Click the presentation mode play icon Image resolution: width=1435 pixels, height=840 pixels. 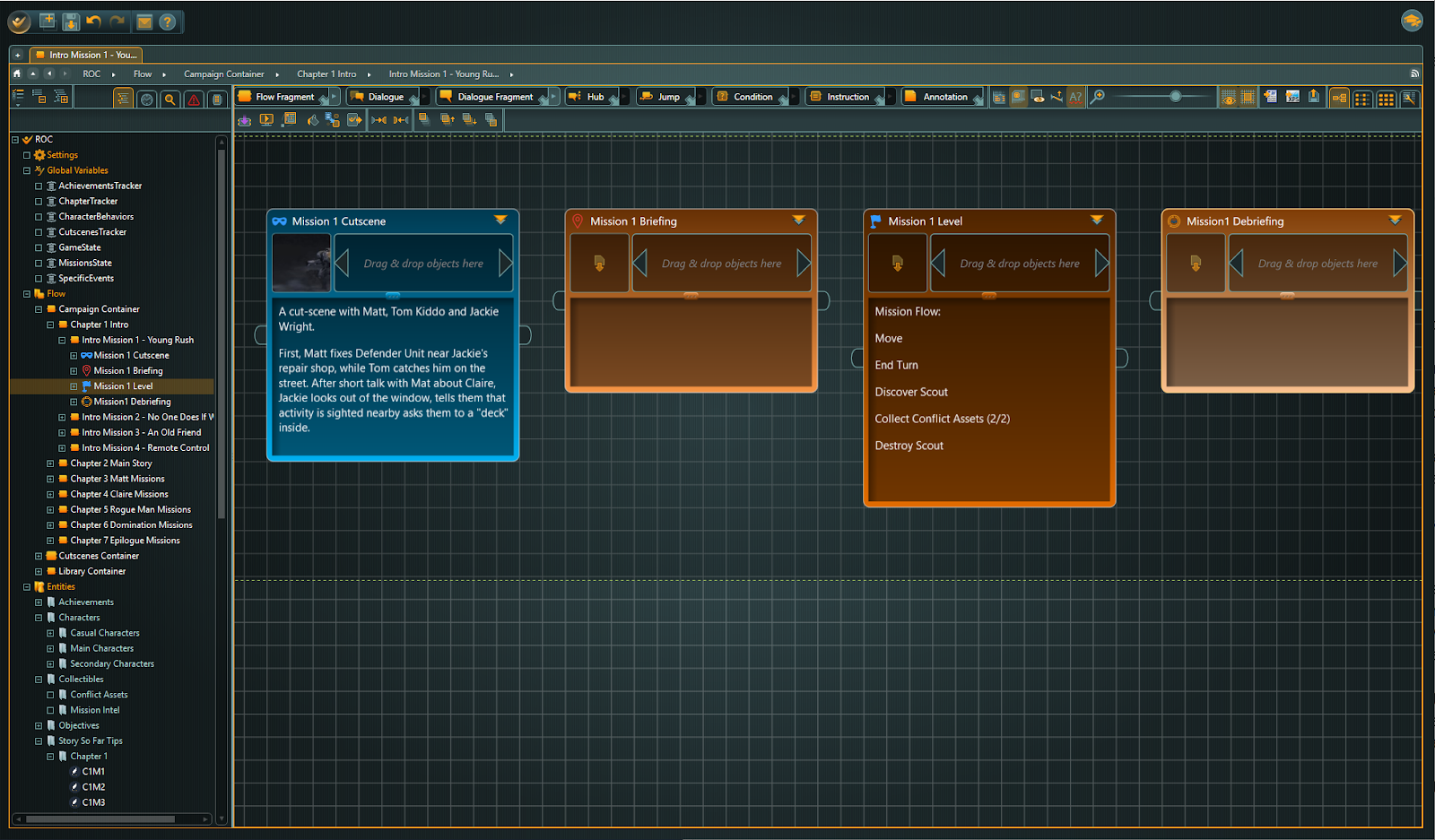(x=266, y=119)
